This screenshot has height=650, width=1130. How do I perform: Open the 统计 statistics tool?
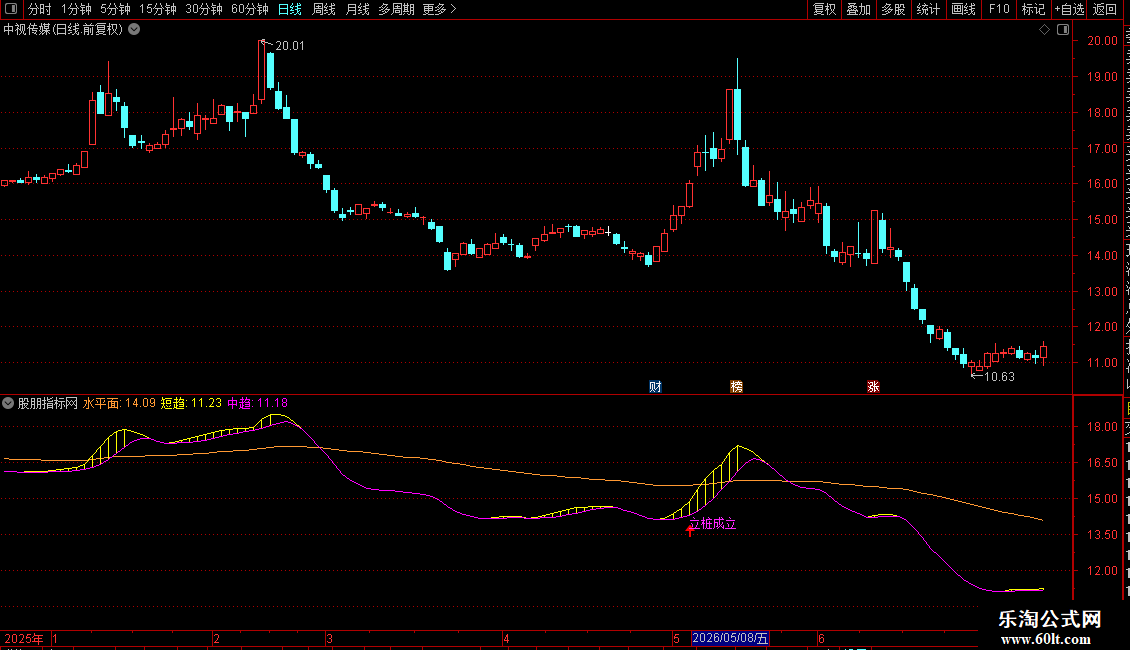click(x=927, y=9)
